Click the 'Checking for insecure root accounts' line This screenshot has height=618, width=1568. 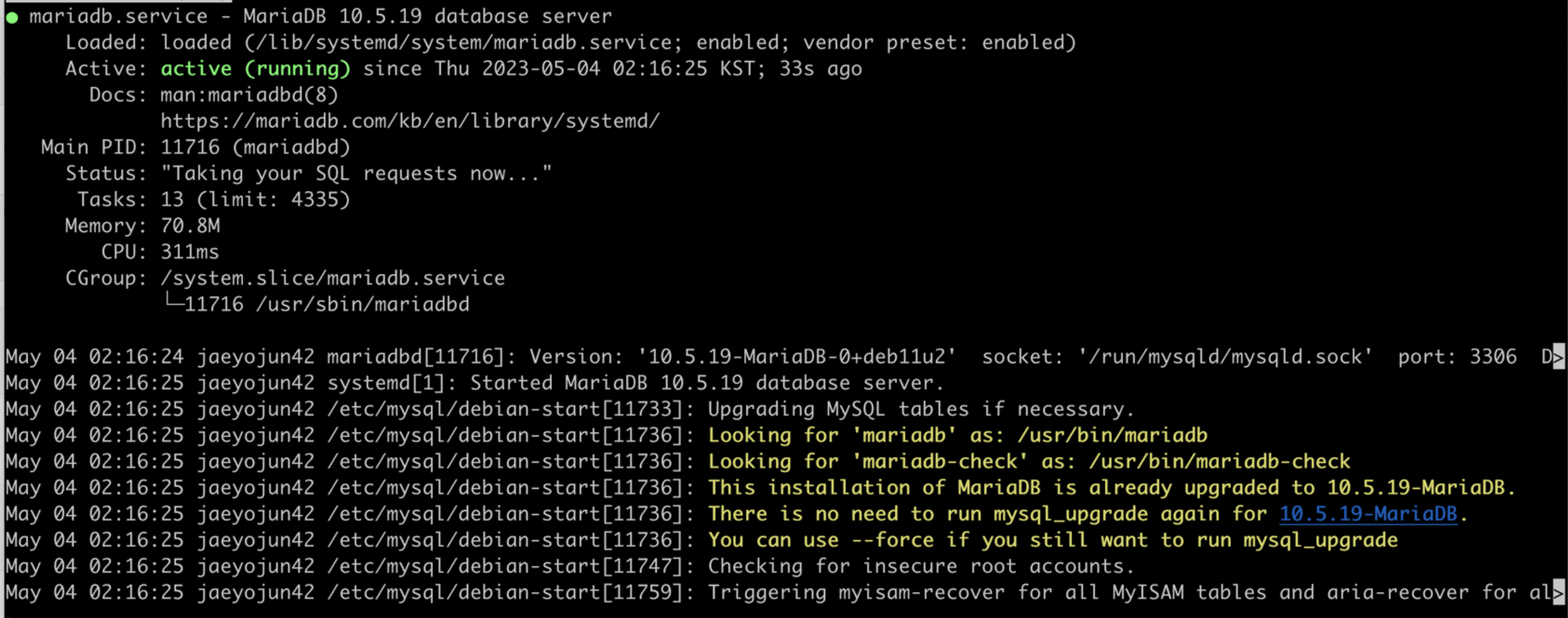[920, 566]
